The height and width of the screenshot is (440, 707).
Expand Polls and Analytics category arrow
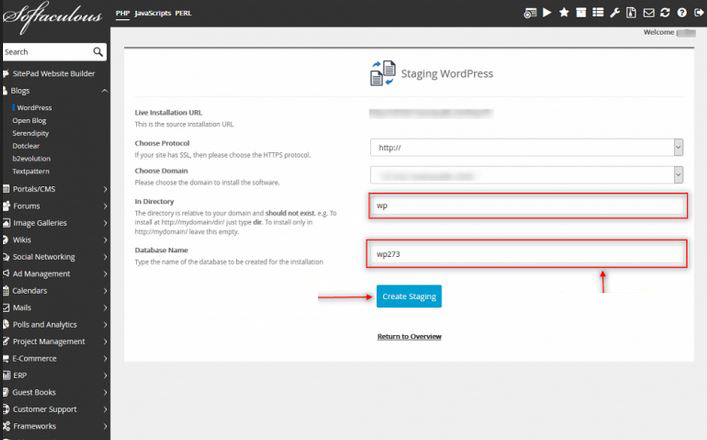pyautogui.click(x=106, y=325)
